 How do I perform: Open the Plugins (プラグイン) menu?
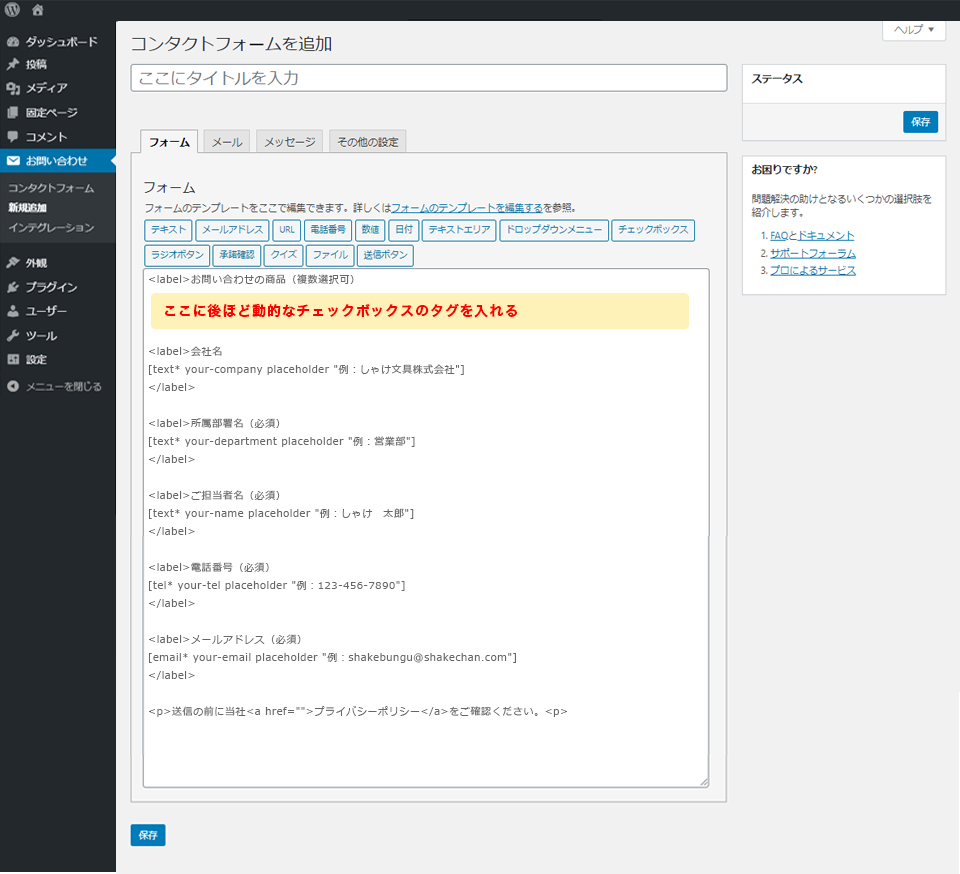click(50, 287)
